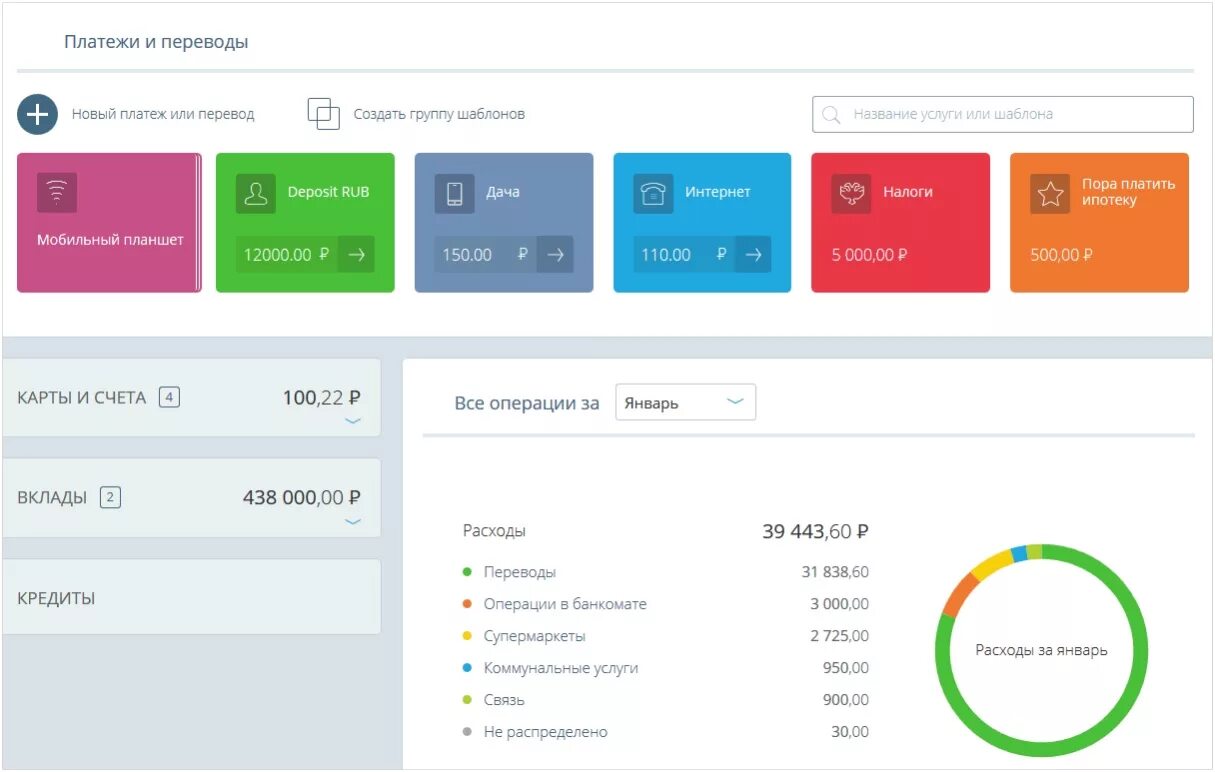Click the 3 000,00 ATM amount
Viewport: 1215px width, 772px height.
click(x=839, y=604)
